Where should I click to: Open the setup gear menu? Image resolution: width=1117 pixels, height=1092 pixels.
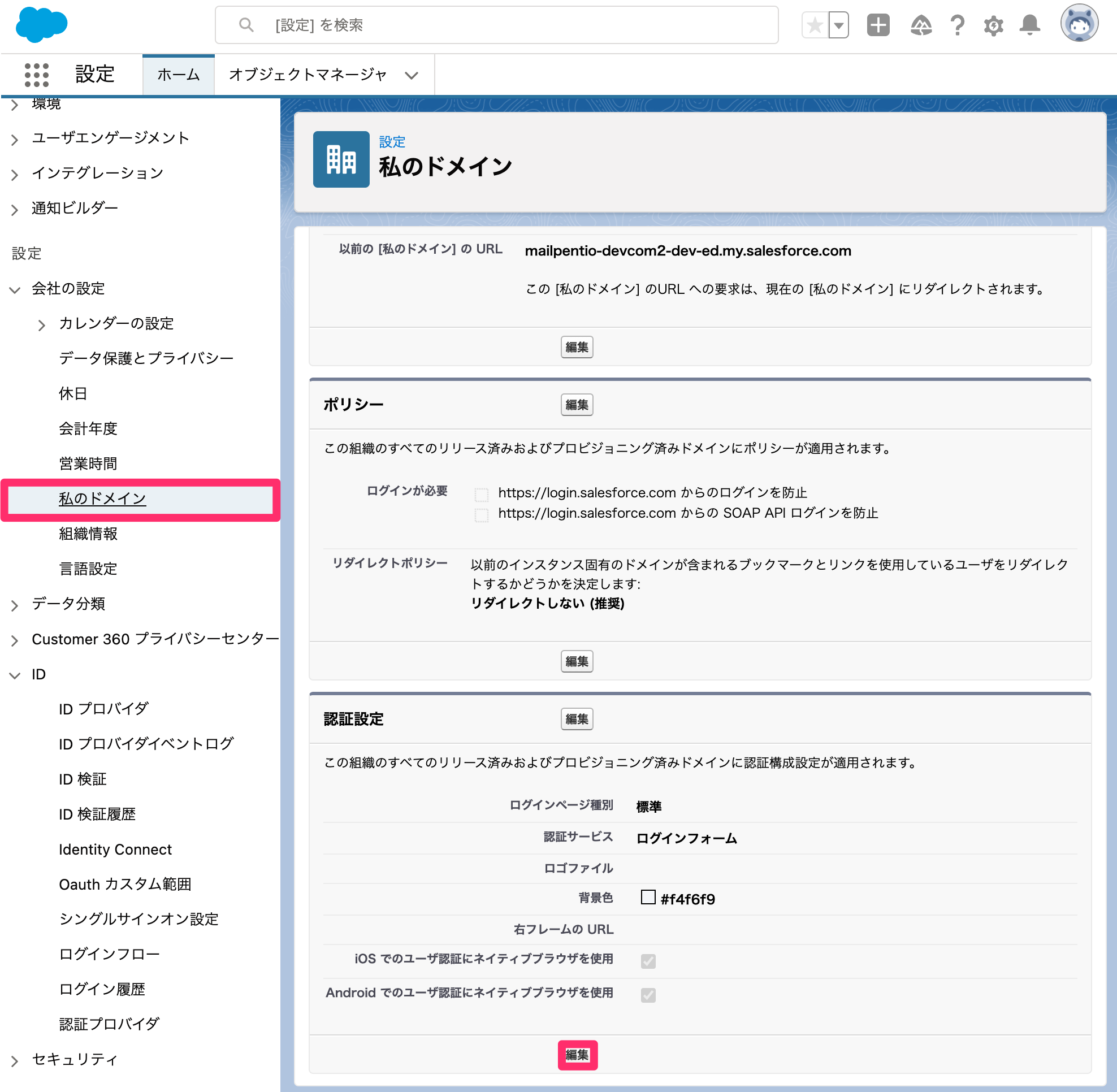pos(993,25)
